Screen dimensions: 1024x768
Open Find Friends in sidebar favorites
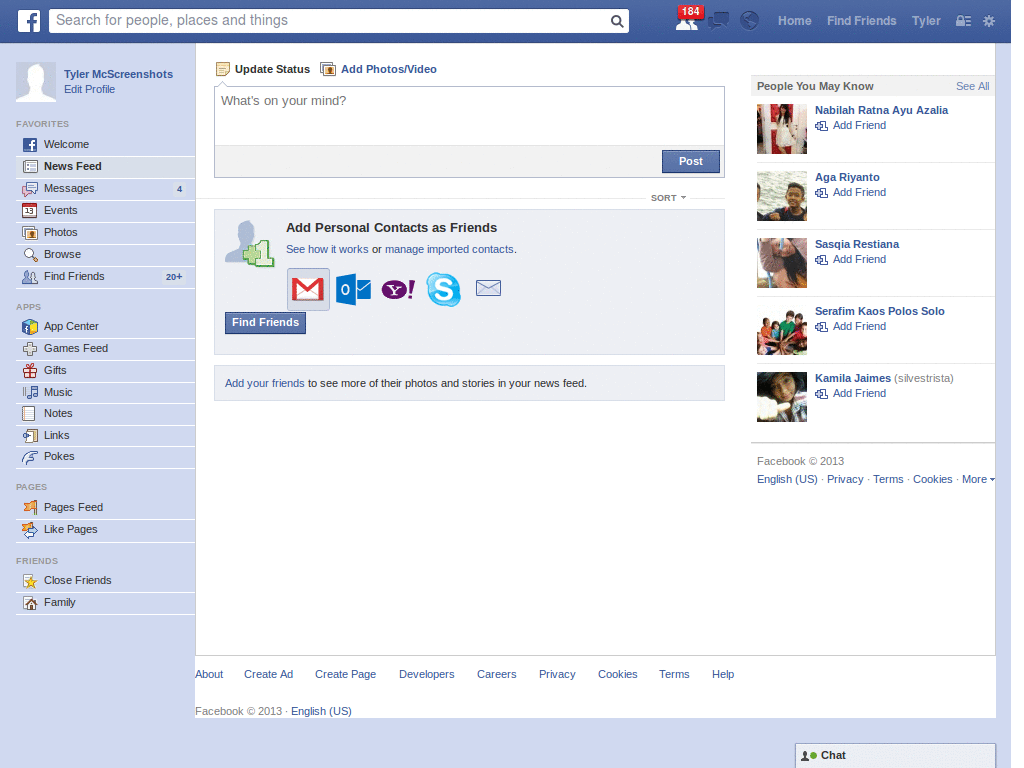point(105,277)
